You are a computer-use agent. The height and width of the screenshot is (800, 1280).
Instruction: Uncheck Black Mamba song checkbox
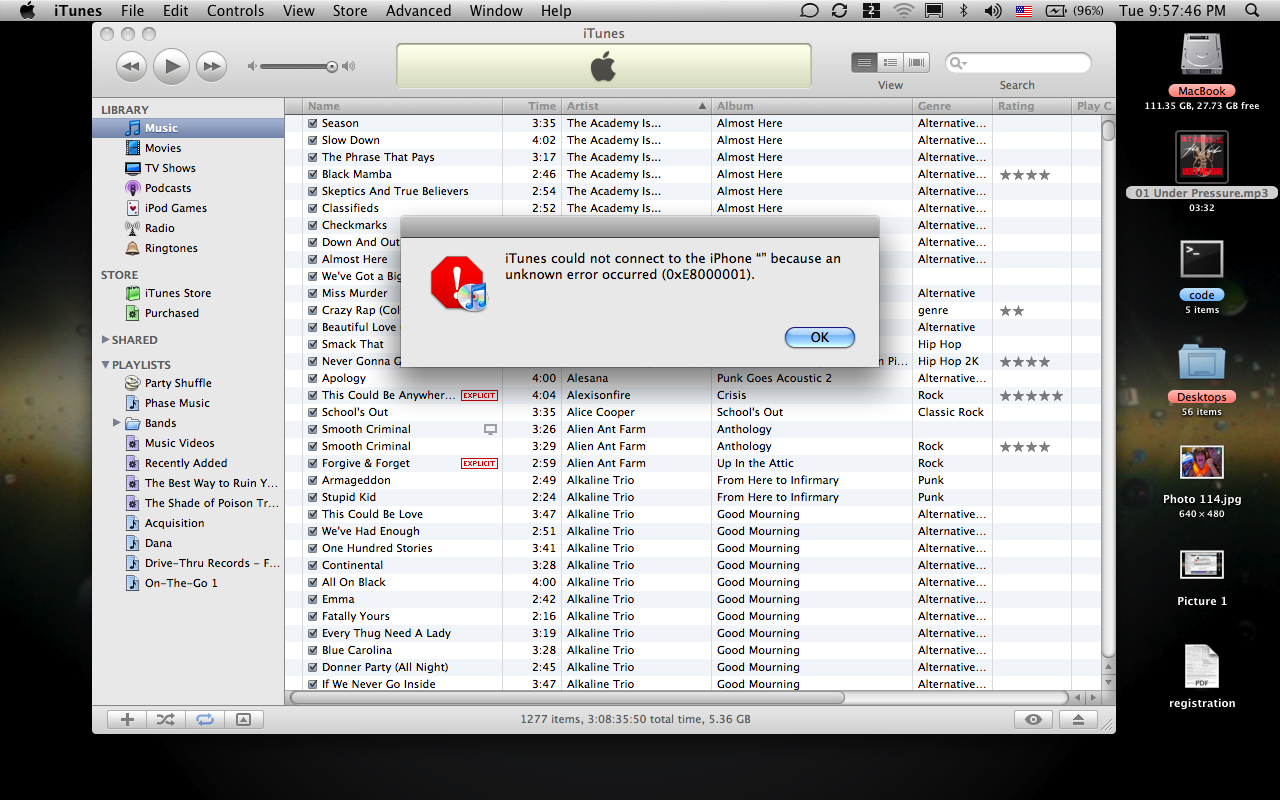click(313, 174)
